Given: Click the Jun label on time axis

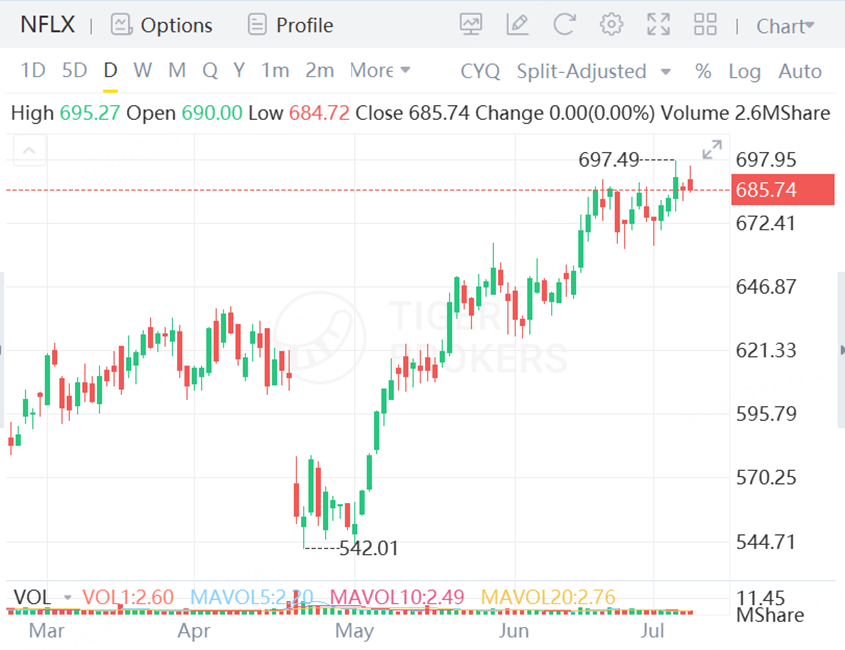Looking at the screenshot, I should pyautogui.click(x=514, y=631).
